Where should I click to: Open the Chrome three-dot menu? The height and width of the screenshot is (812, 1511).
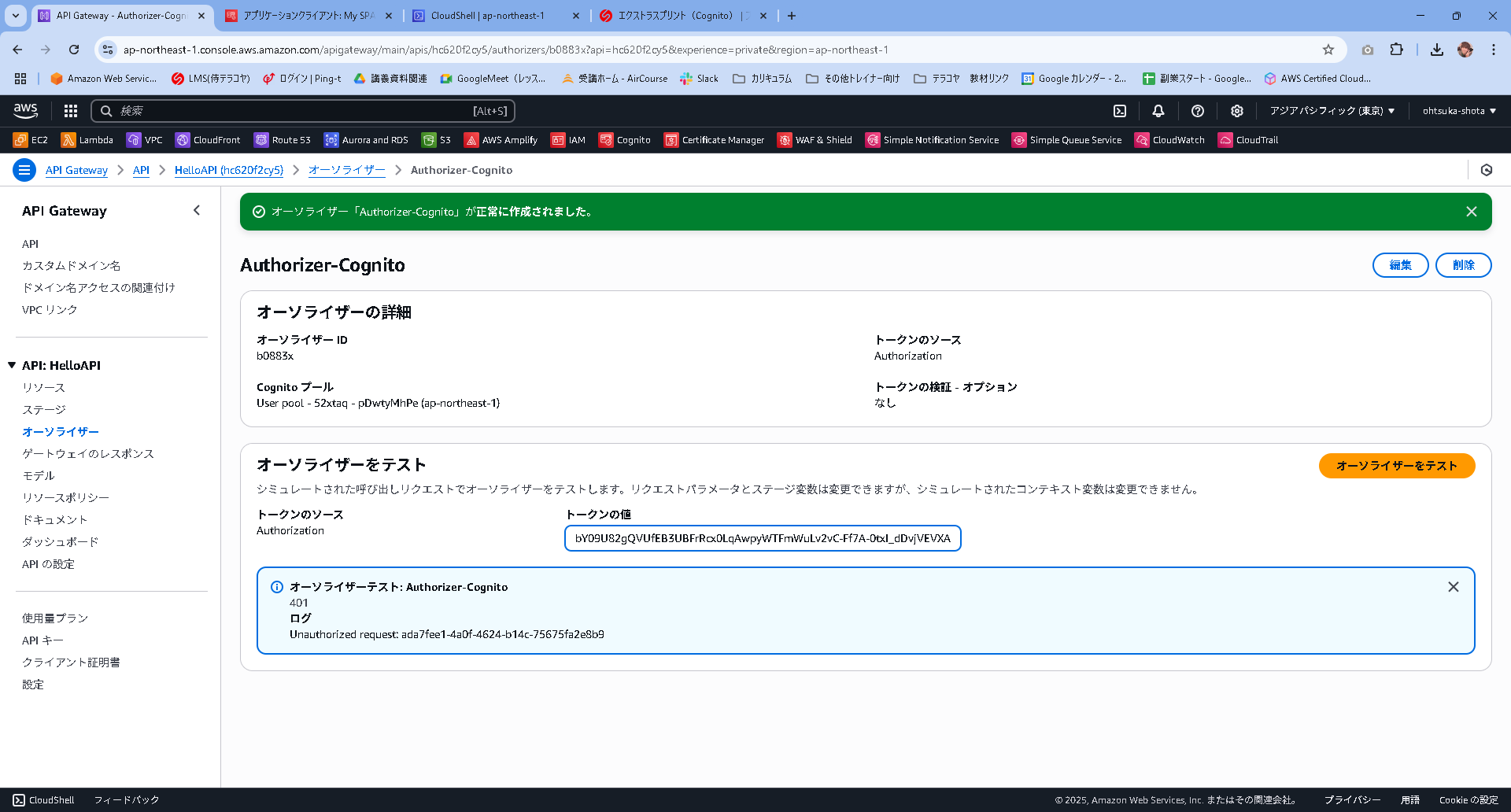(1494, 50)
